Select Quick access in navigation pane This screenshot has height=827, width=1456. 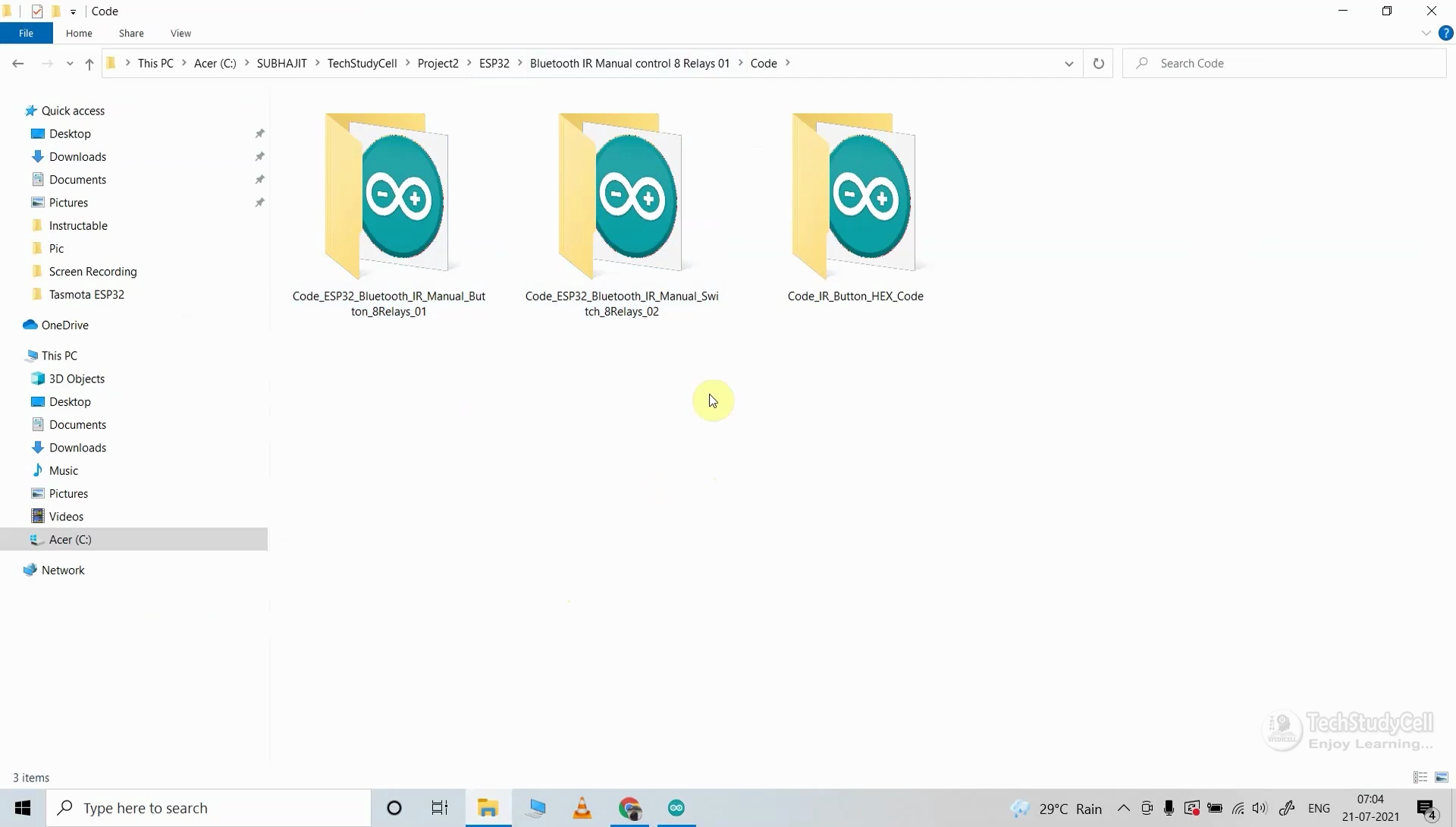coord(73,111)
